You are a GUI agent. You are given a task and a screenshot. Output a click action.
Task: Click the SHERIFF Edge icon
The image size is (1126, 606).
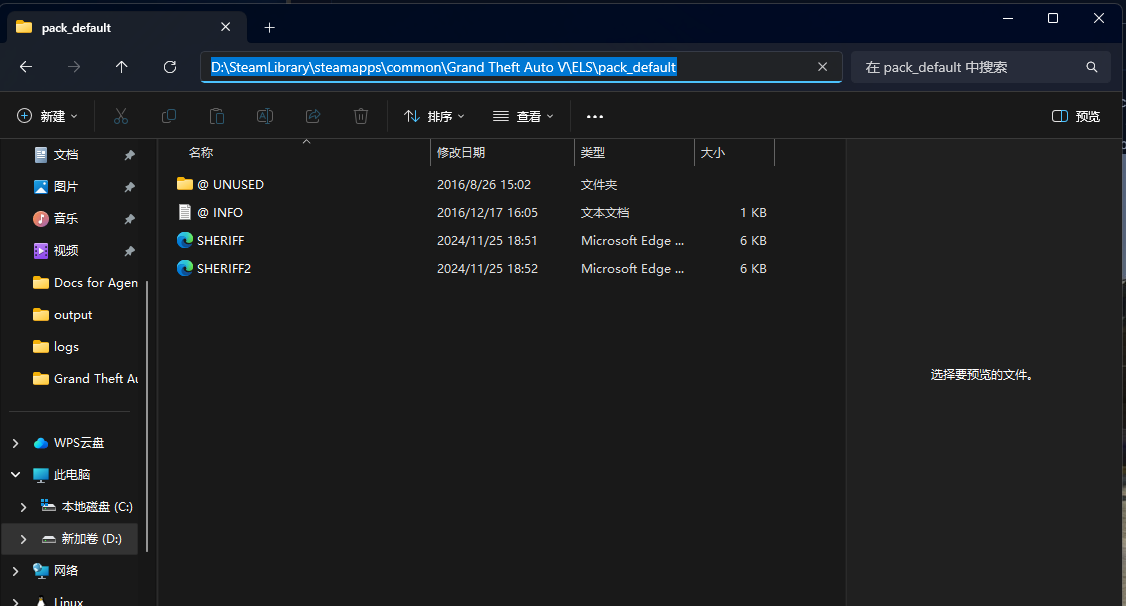tap(185, 240)
